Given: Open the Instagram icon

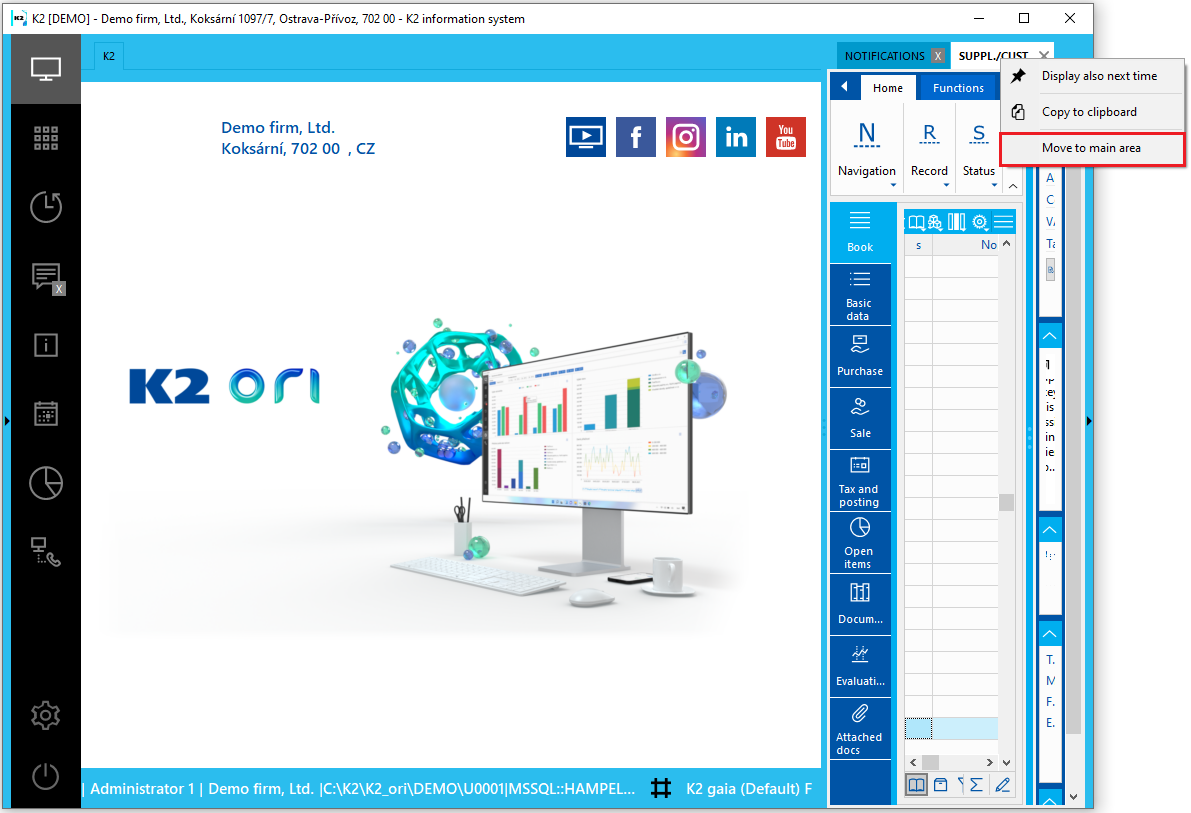Looking at the screenshot, I should coord(686,137).
